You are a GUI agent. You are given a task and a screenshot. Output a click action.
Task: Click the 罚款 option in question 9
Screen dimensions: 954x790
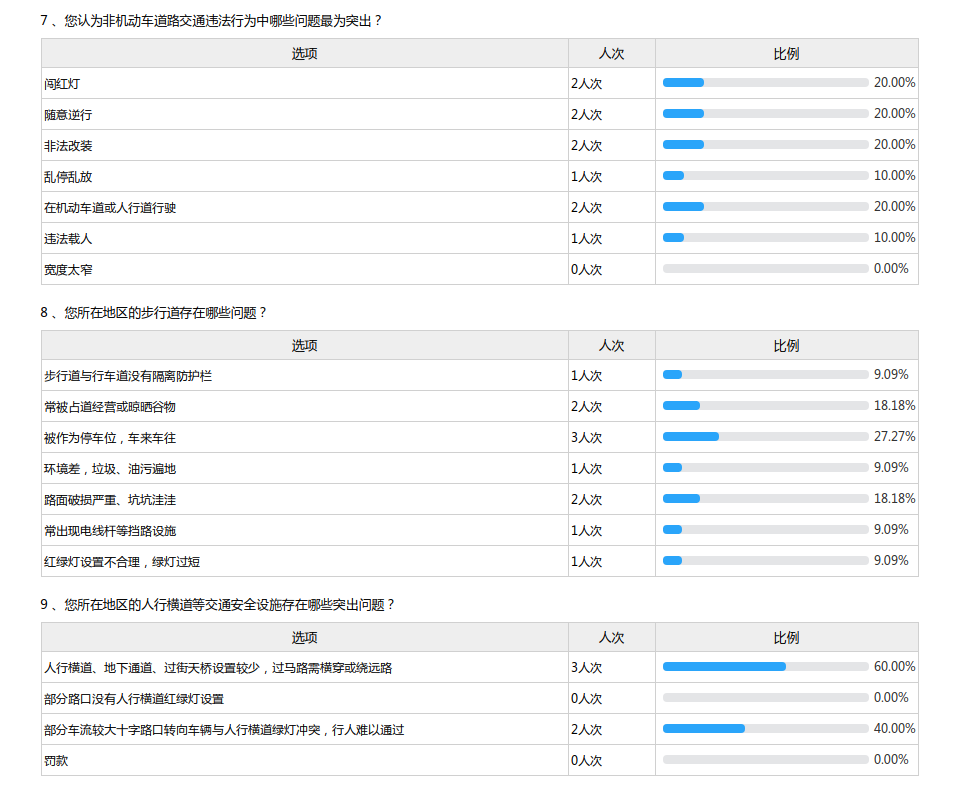pos(56,761)
